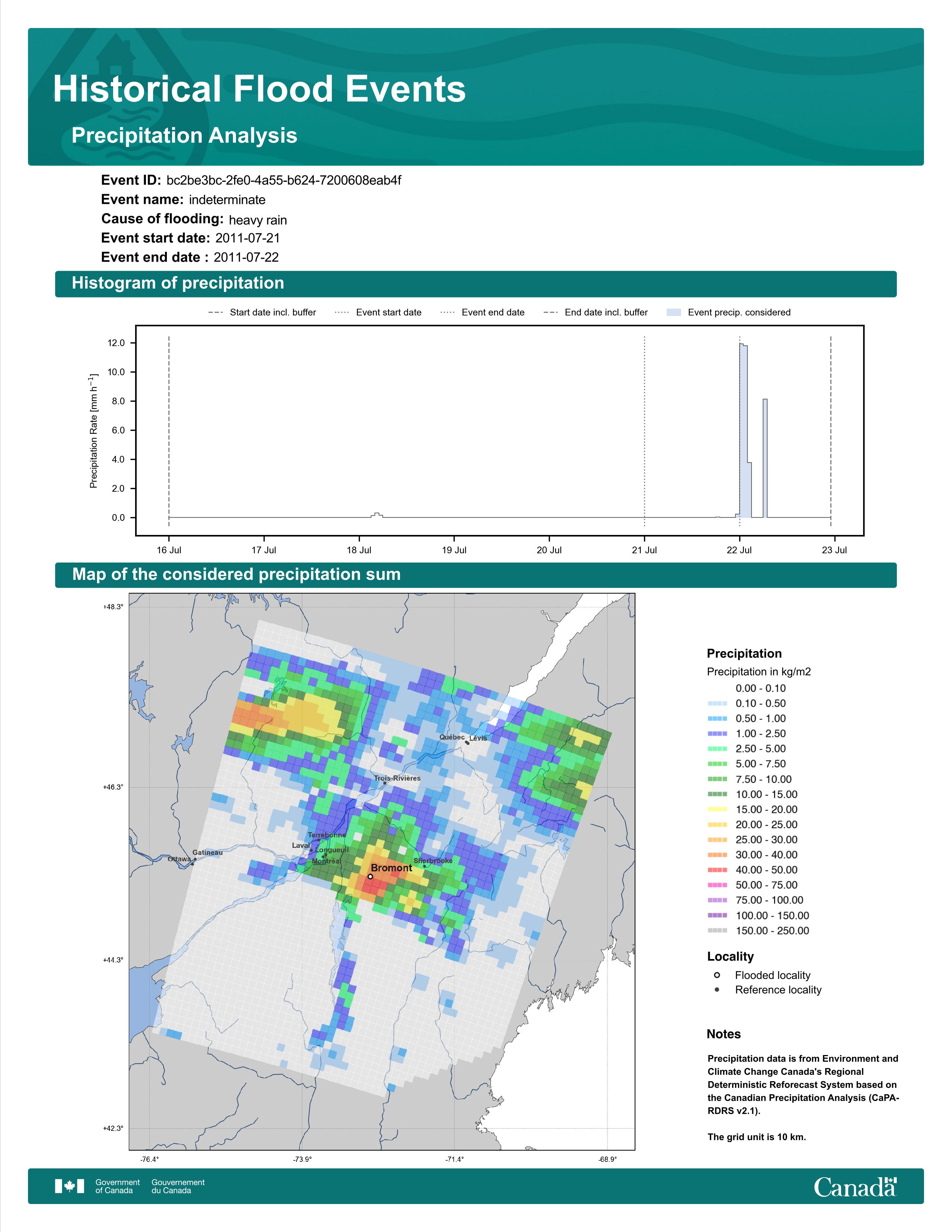Click the 'Flooded locality' legend circle icon

(717, 975)
